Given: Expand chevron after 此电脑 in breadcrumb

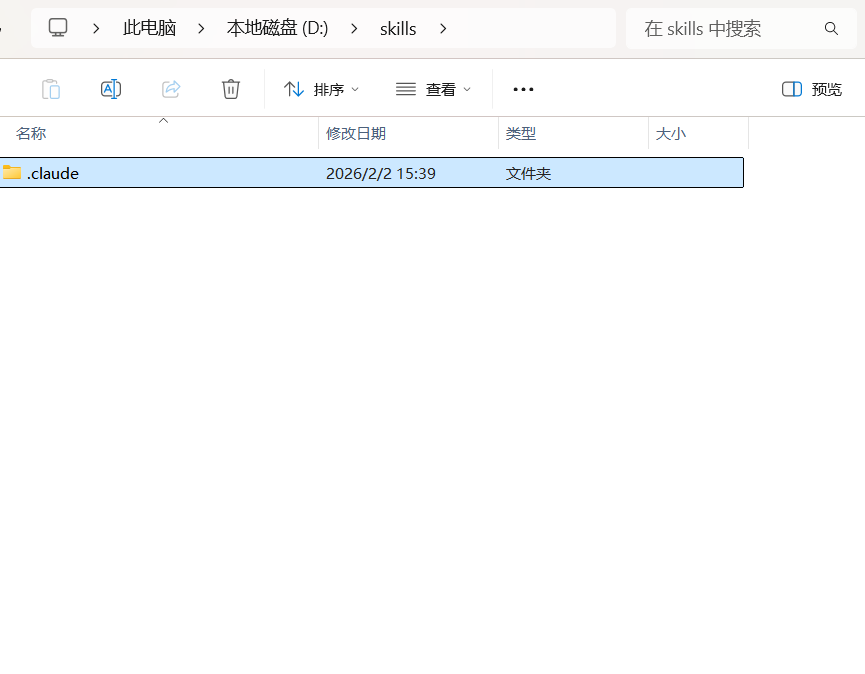Looking at the screenshot, I should (x=201, y=28).
